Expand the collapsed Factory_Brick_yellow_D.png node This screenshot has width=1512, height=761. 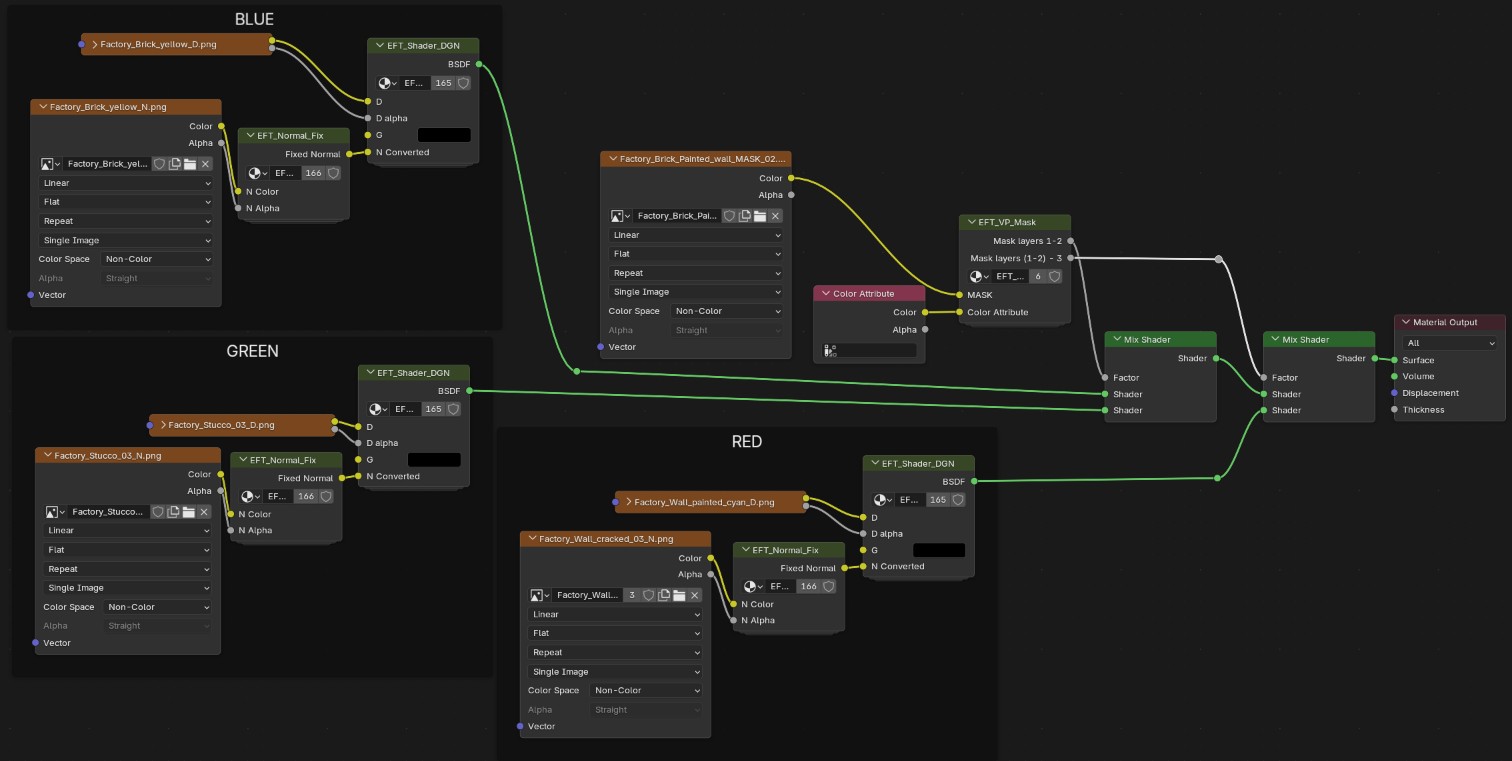pos(94,45)
